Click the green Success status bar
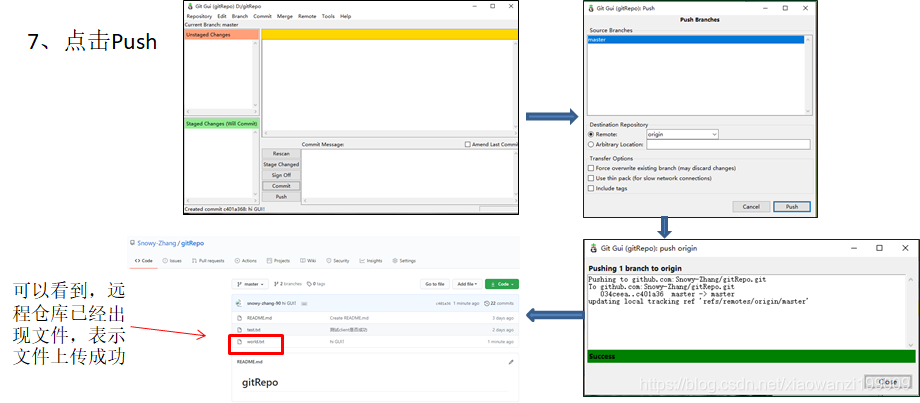 pyautogui.click(x=751, y=357)
